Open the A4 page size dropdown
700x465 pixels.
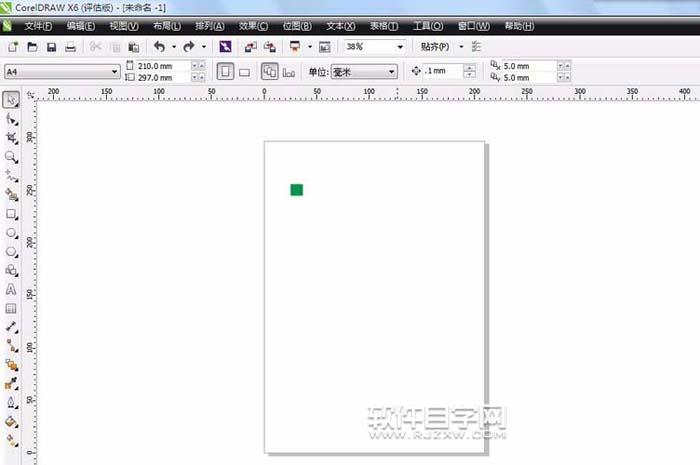click(x=114, y=71)
